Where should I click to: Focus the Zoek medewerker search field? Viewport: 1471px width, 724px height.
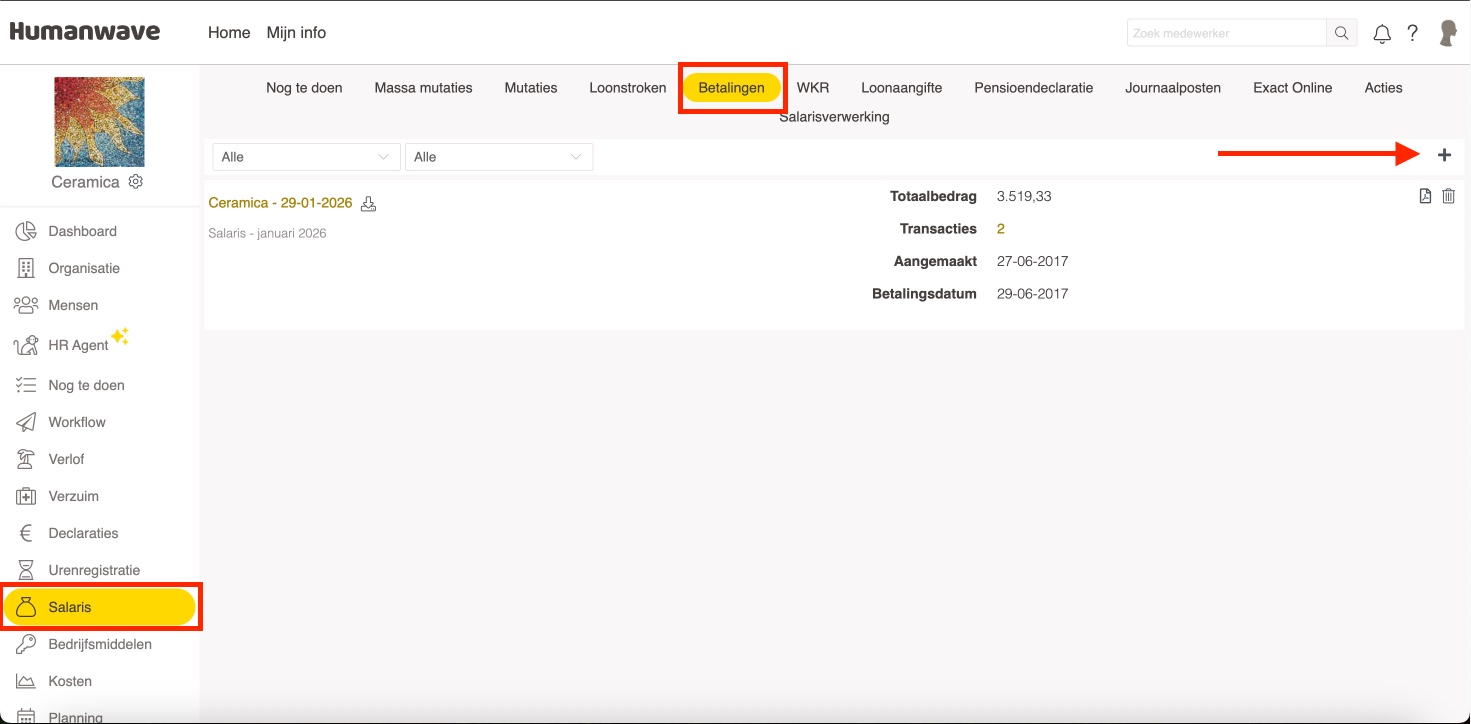1226,33
